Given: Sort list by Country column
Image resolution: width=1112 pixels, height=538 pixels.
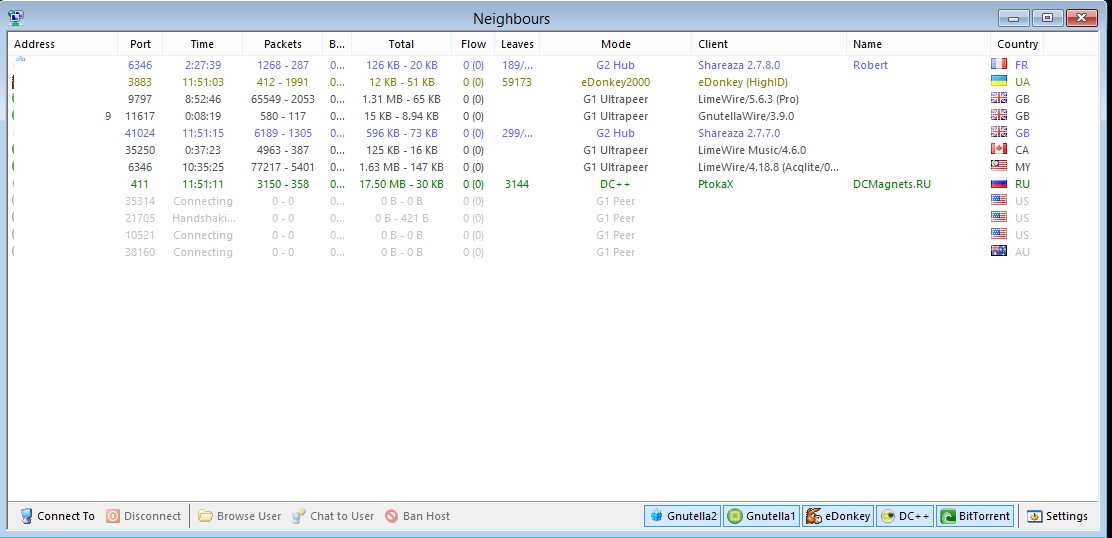Looking at the screenshot, I should 1017,44.
